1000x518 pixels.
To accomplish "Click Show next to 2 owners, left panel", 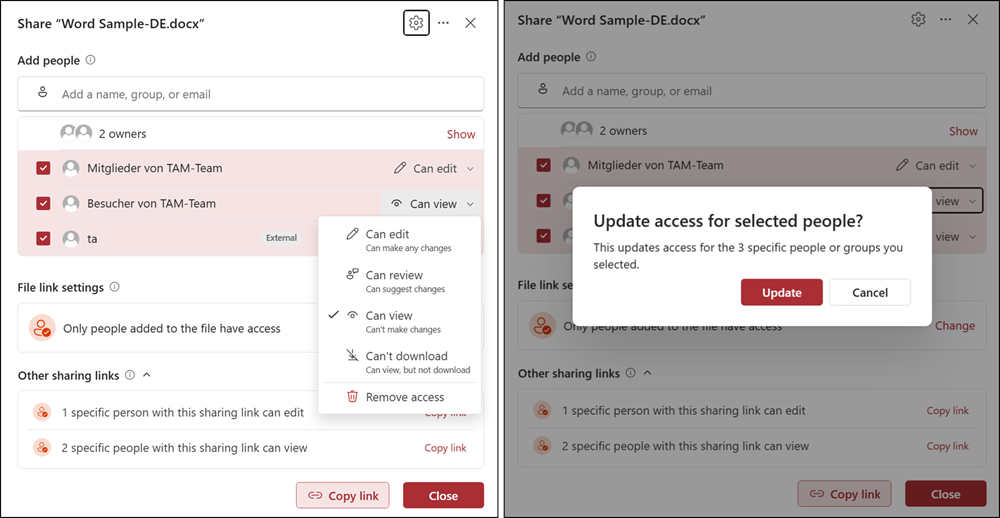I will click(x=460, y=134).
